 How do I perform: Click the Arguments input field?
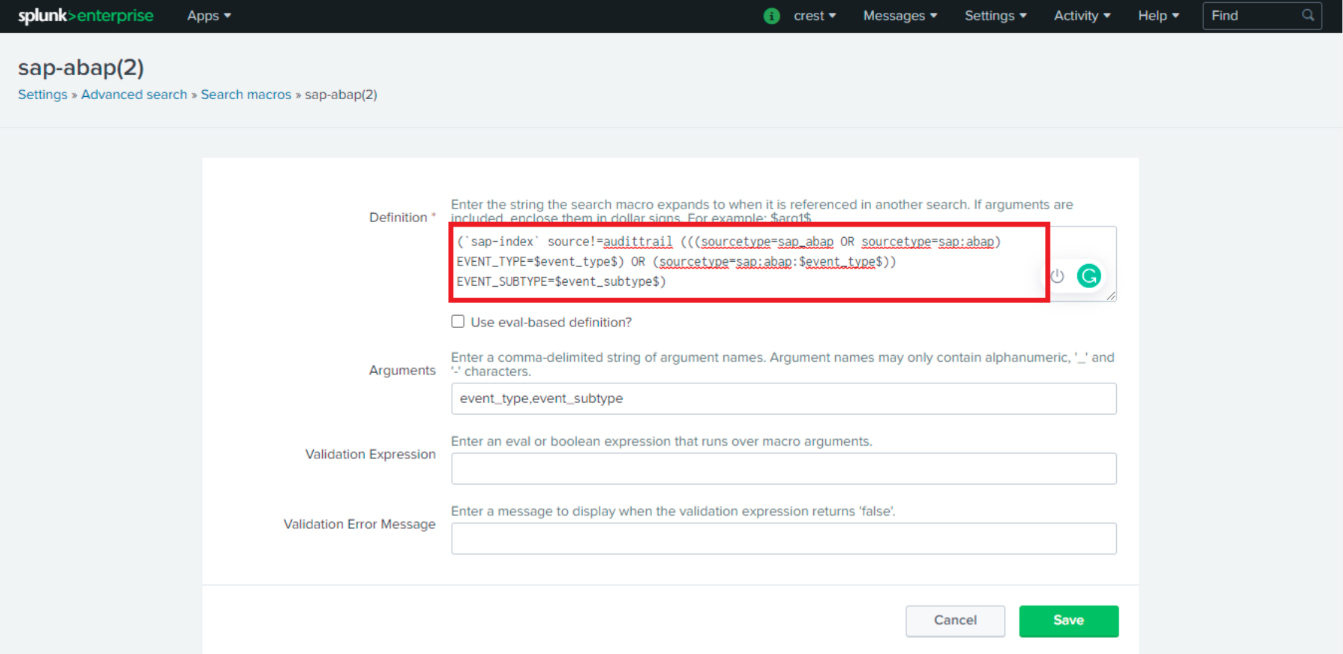[783, 398]
